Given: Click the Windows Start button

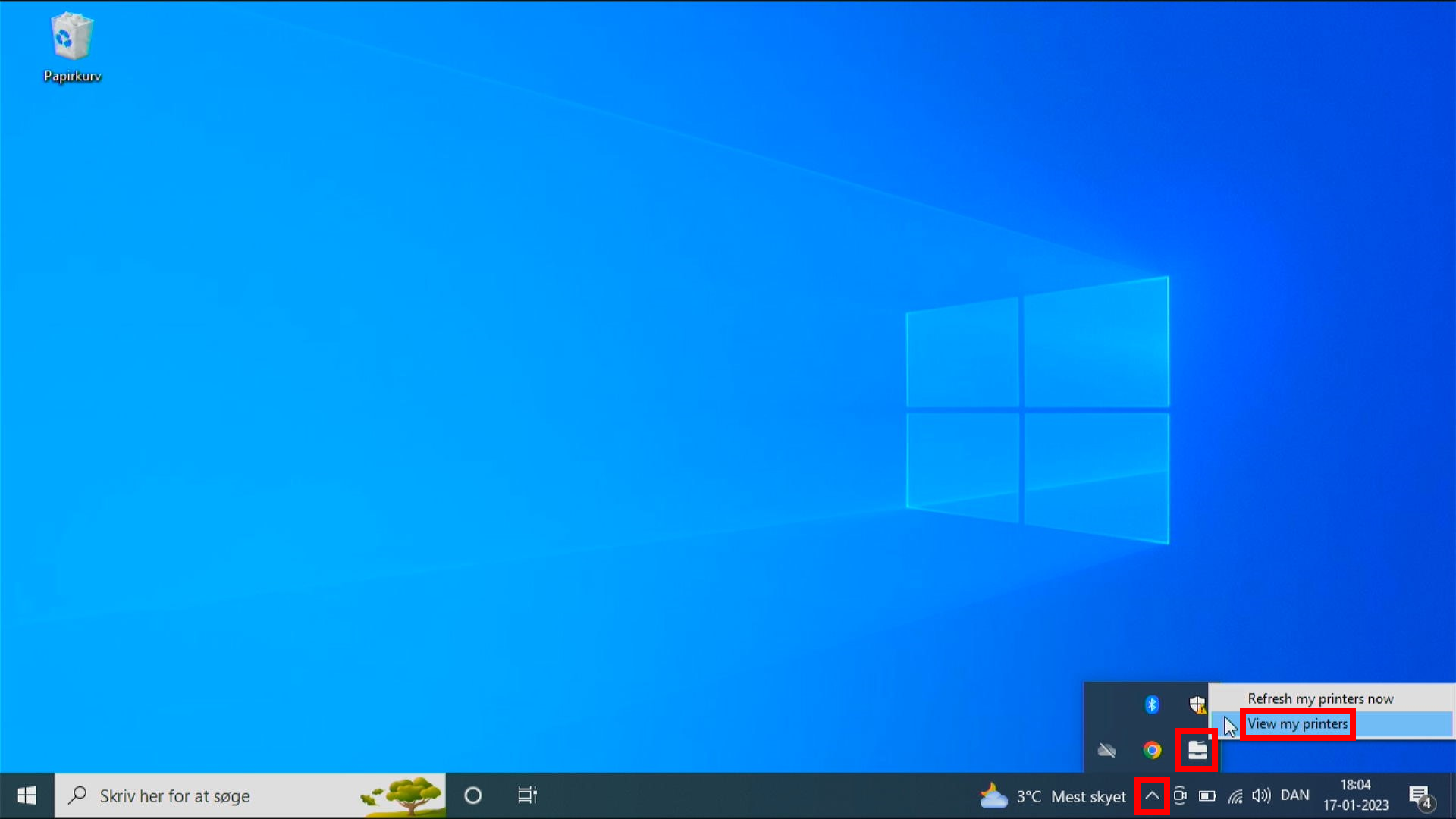Looking at the screenshot, I should [27, 795].
